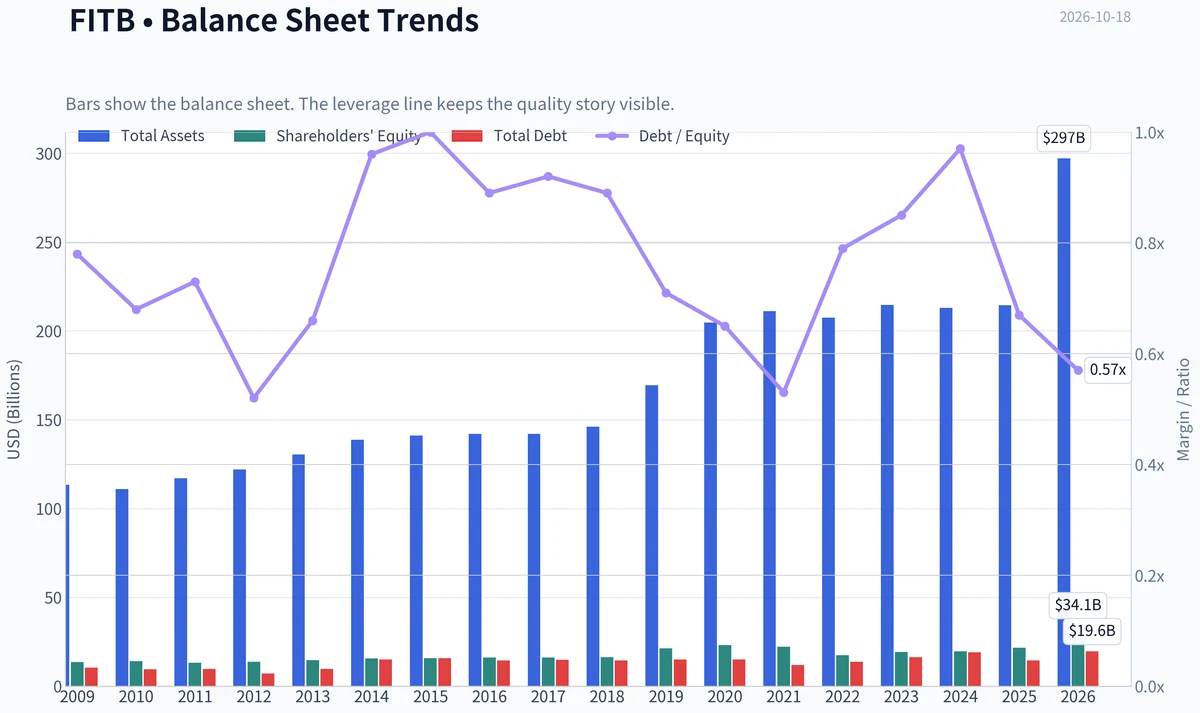This screenshot has width=1200, height=713.
Task: Select the 2019 Total Assets bar
Action: [x=651, y=535]
